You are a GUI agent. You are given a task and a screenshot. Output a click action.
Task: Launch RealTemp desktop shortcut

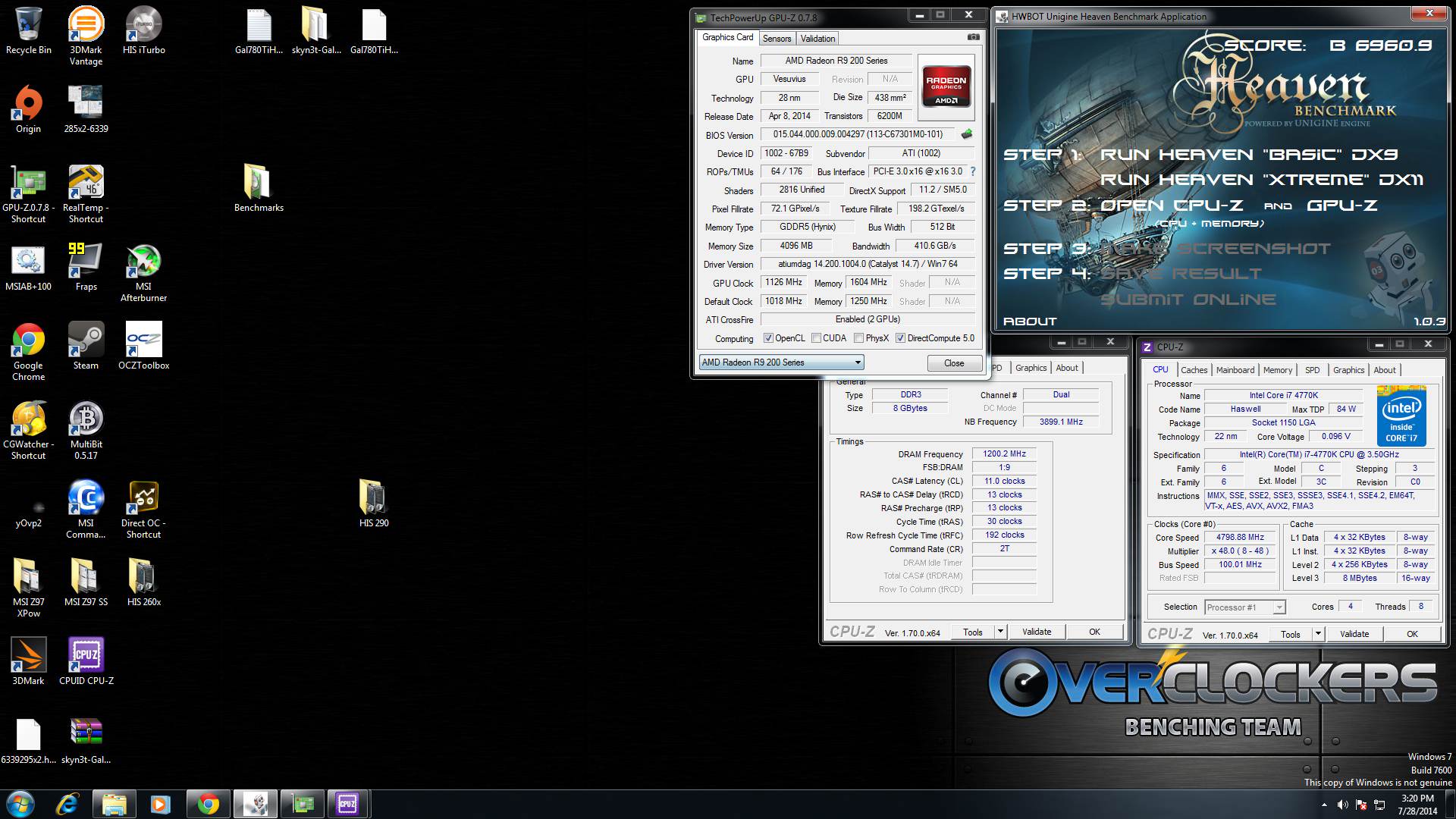(86, 193)
